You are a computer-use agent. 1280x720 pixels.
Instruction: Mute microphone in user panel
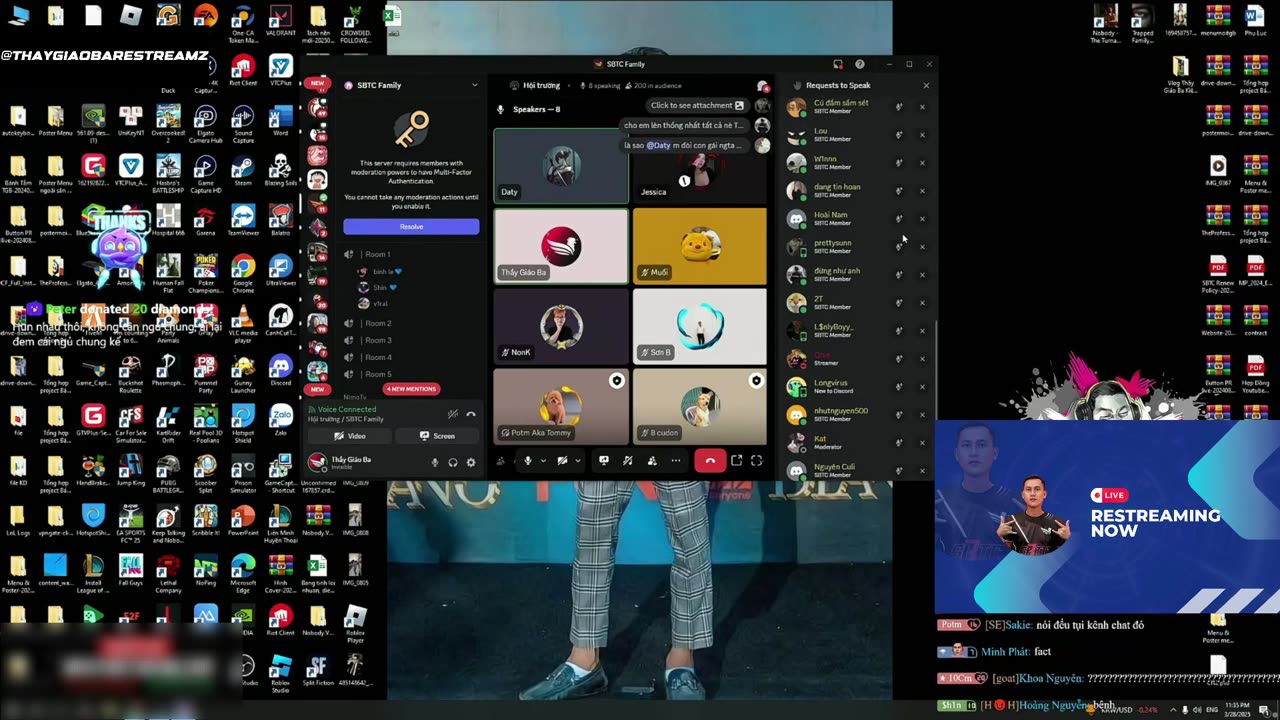pos(435,462)
